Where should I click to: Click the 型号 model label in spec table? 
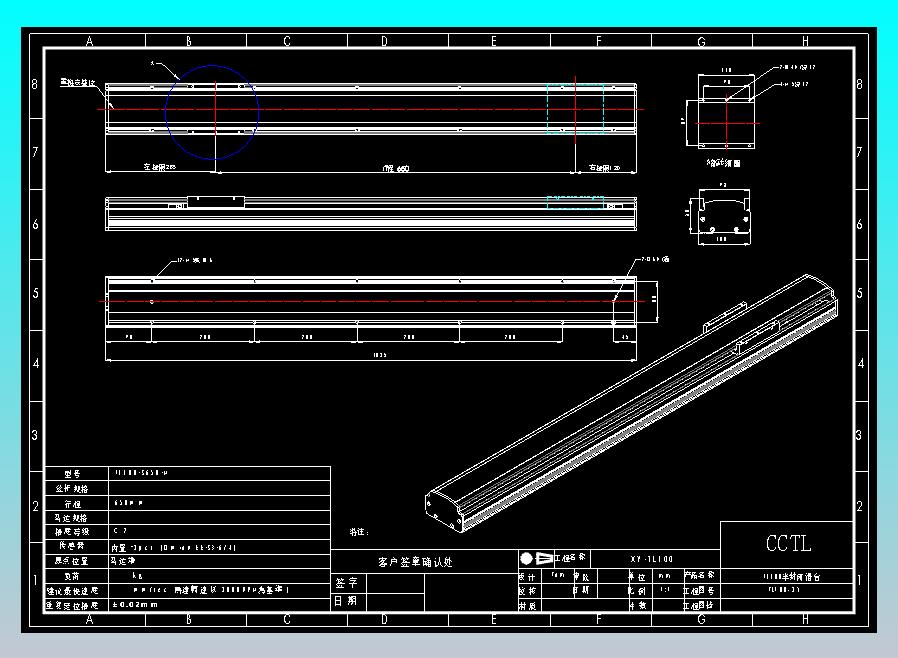(72, 474)
